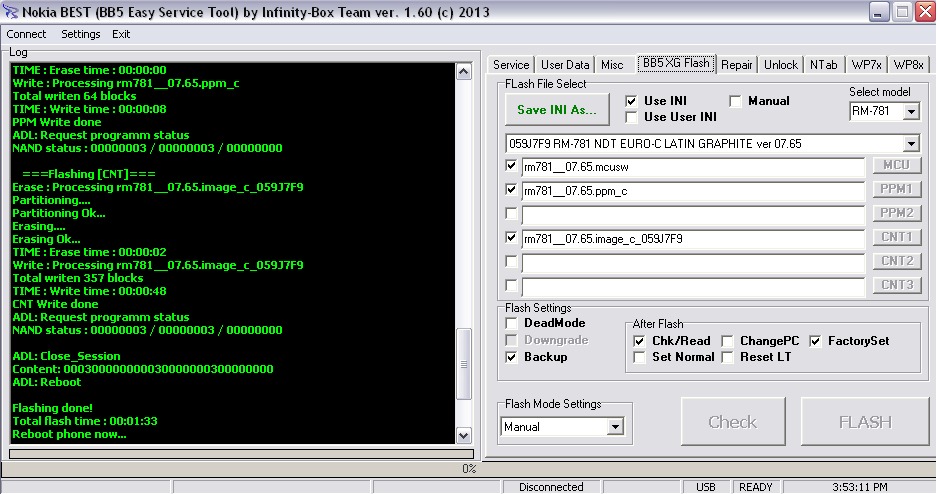Enable the Reset LT checkbox

727,357
